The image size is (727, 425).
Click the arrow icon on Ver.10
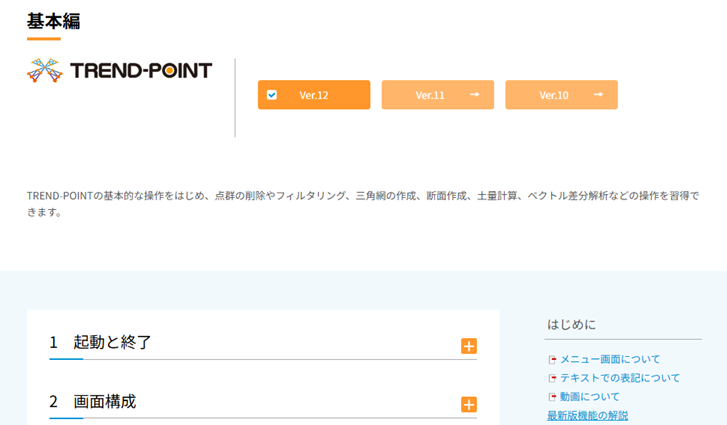click(x=598, y=95)
